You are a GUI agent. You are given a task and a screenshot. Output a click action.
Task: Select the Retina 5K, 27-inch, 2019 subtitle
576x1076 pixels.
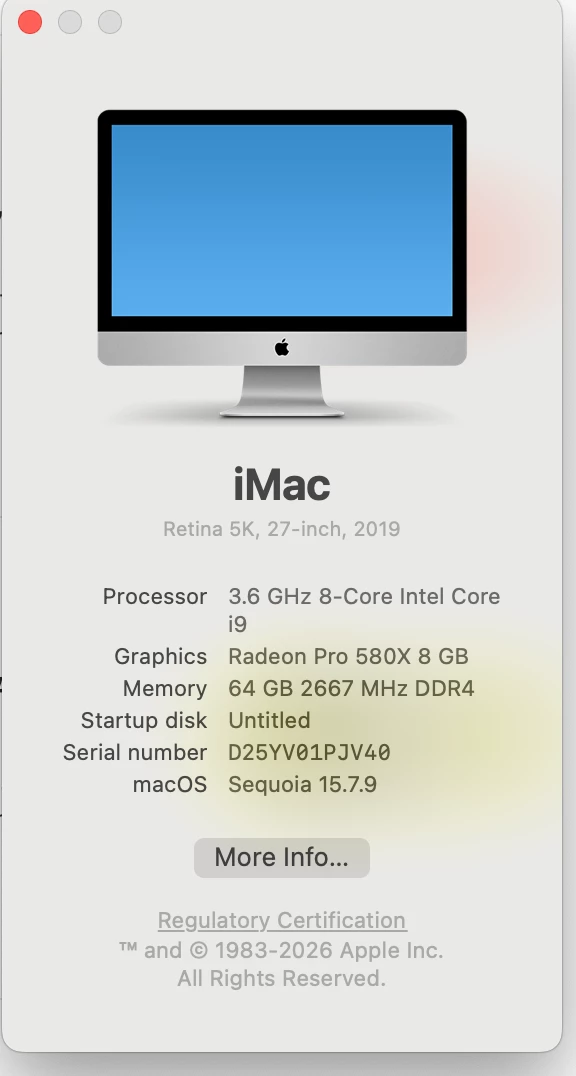coord(281,529)
